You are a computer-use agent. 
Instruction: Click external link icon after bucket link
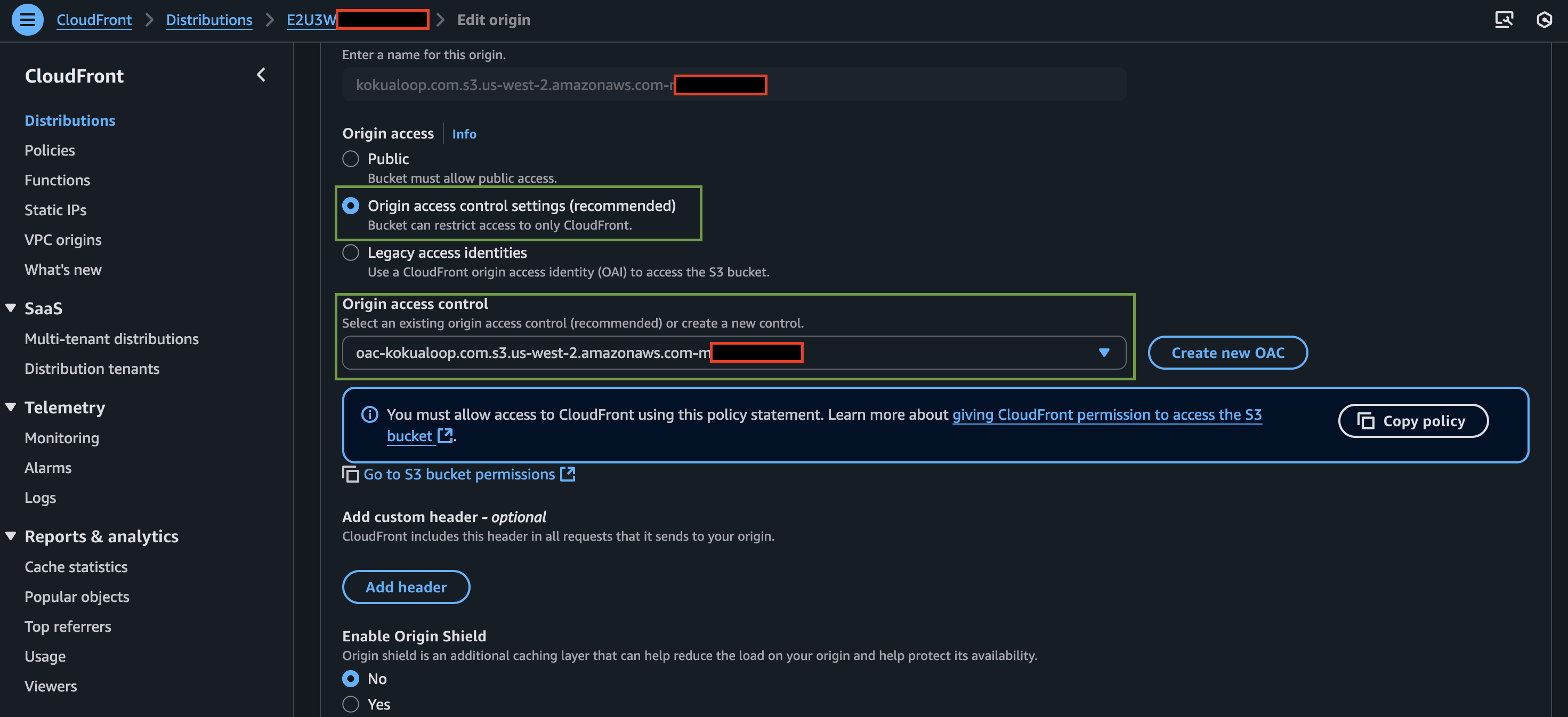pos(445,435)
